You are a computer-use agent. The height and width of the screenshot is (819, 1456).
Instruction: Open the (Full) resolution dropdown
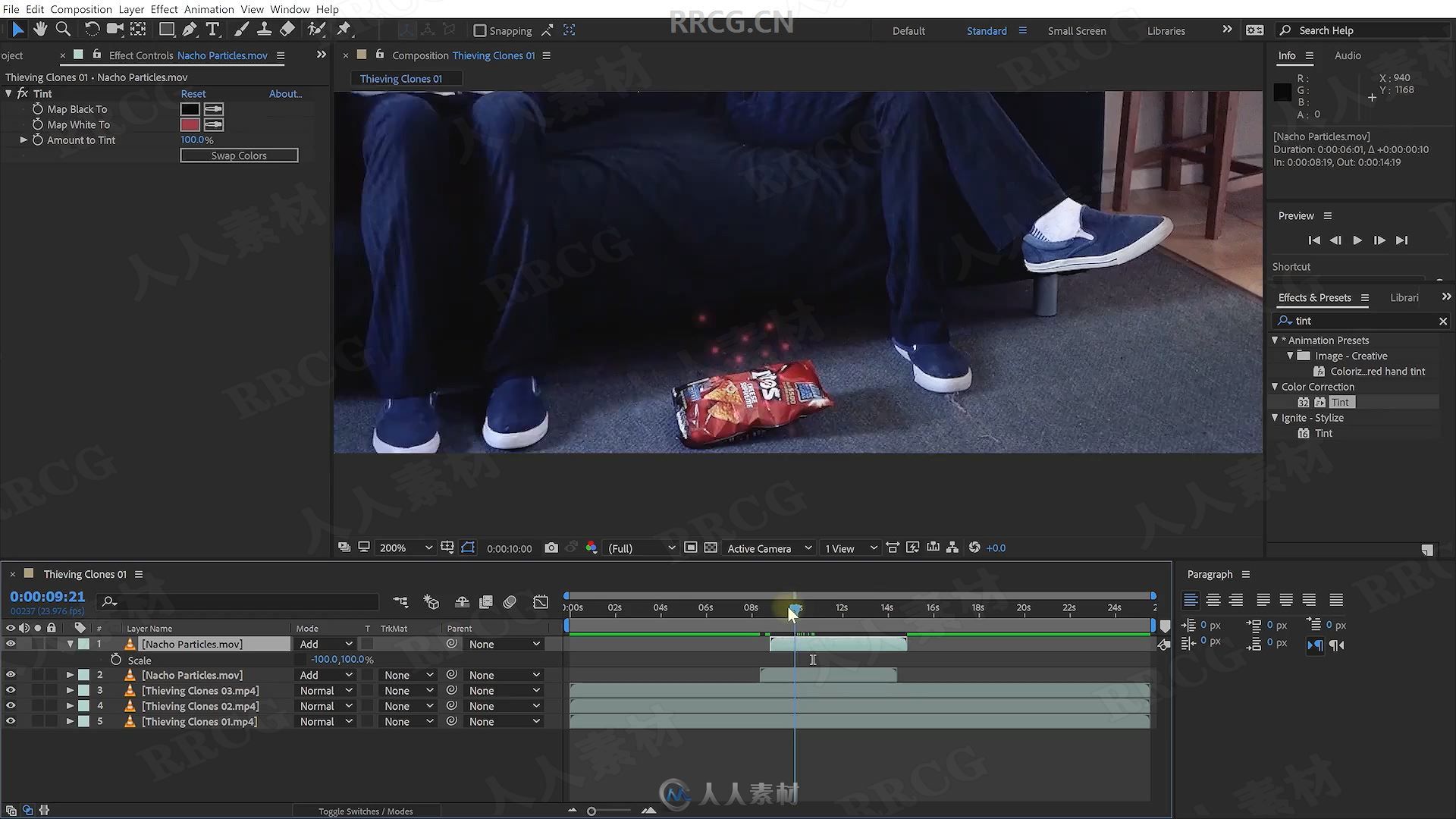click(642, 548)
